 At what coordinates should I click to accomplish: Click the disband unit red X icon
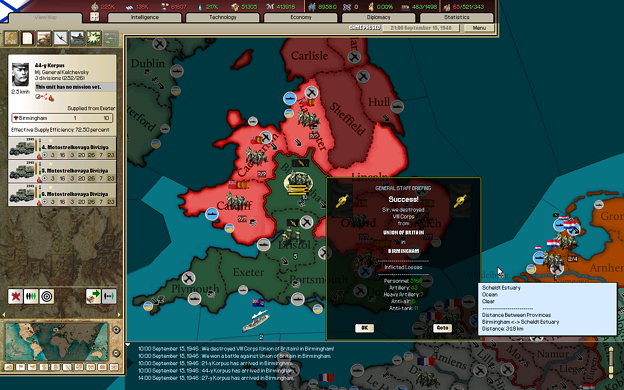coord(15,296)
